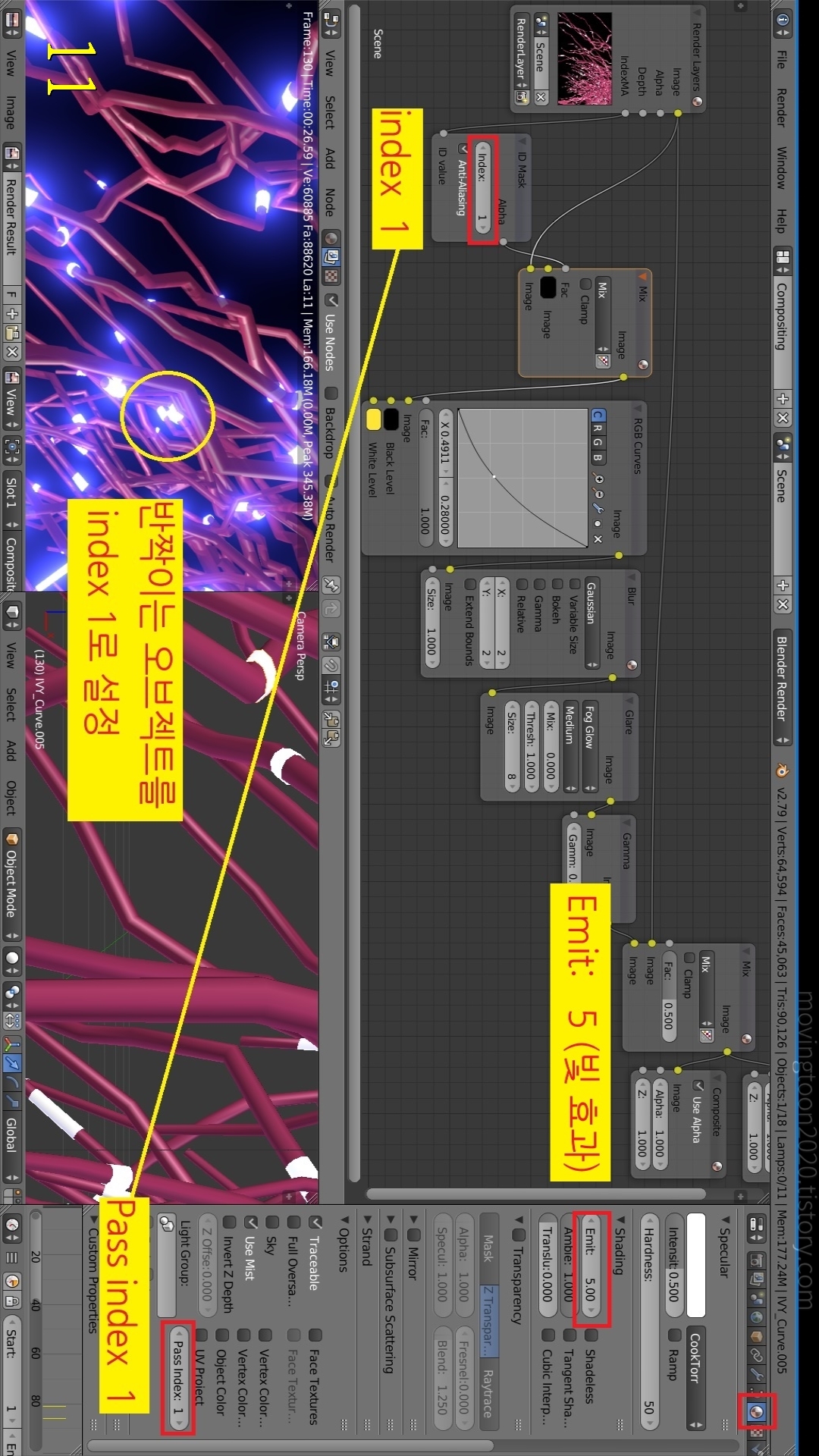Paste nodes from clipboard icon

[x=331, y=737]
